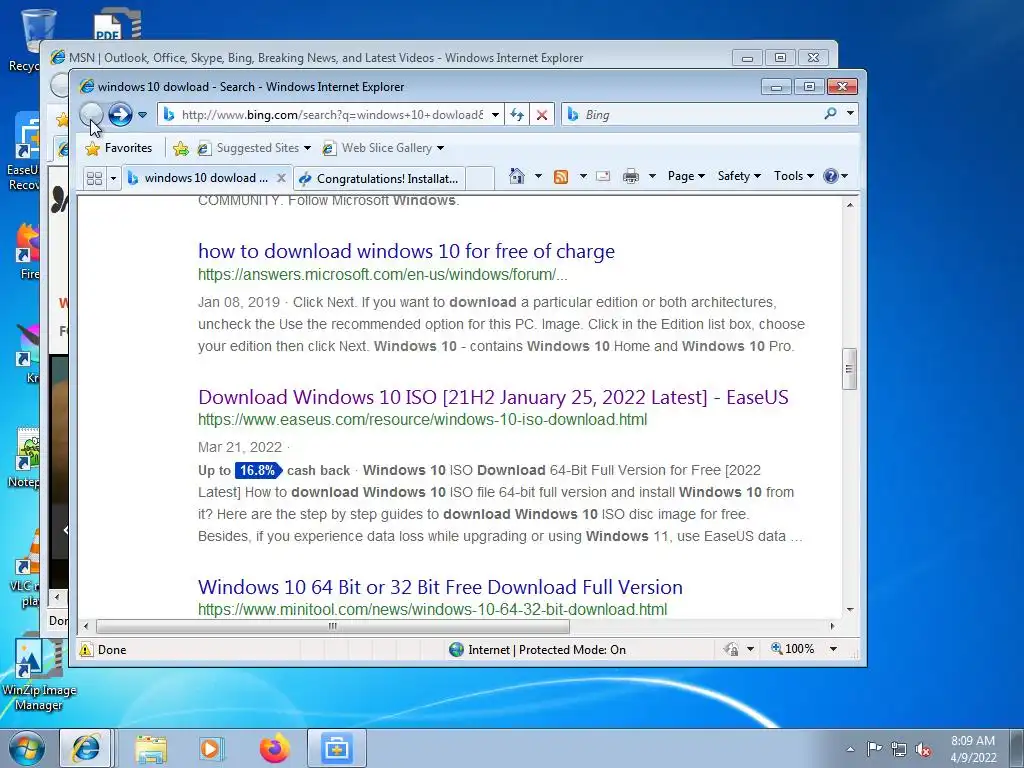Image resolution: width=1024 pixels, height=768 pixels.
Task: Go forward with the blue arrow button
Action: [120, 114]
